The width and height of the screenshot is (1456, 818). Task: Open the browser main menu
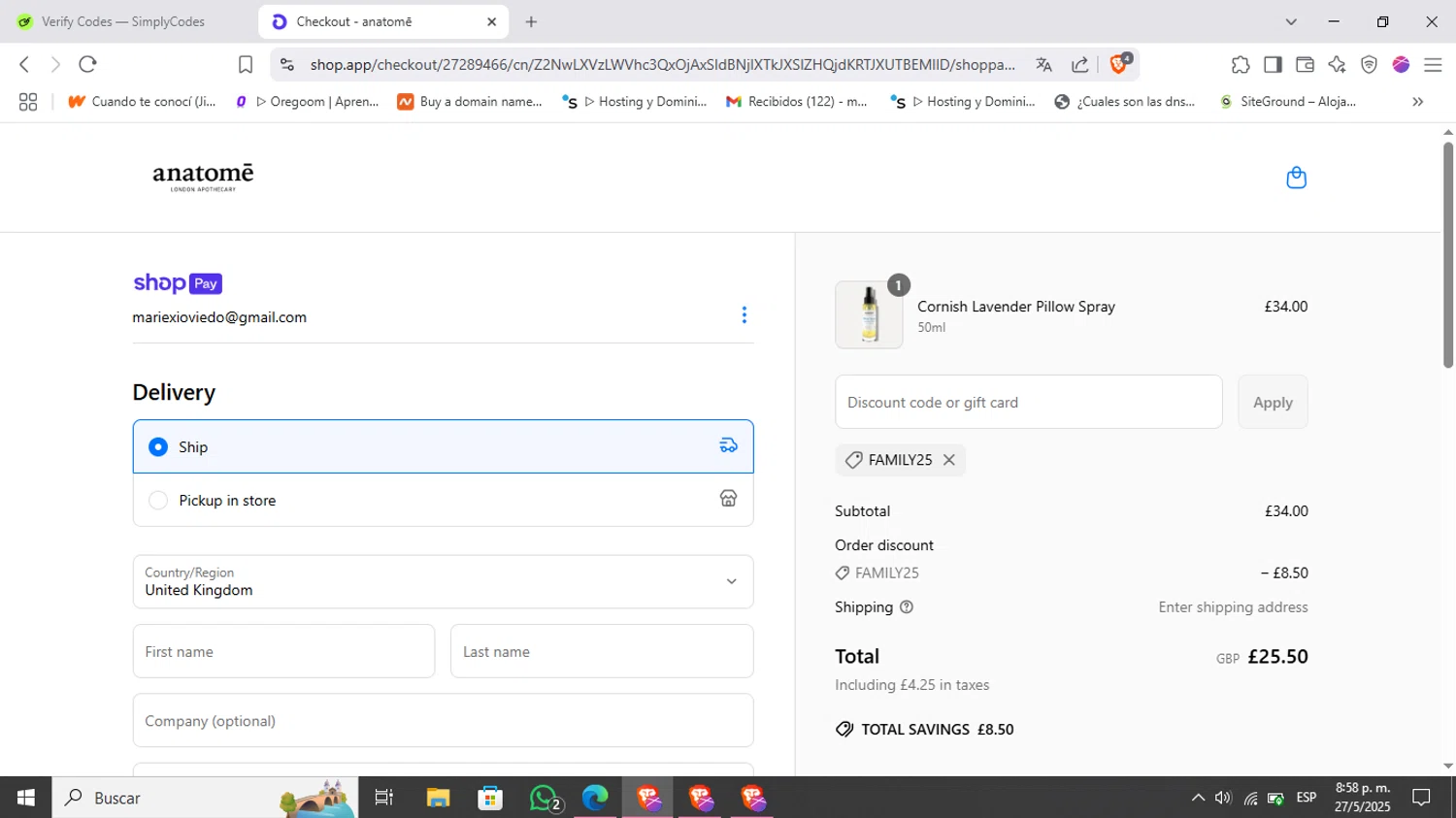(1433, 65)
